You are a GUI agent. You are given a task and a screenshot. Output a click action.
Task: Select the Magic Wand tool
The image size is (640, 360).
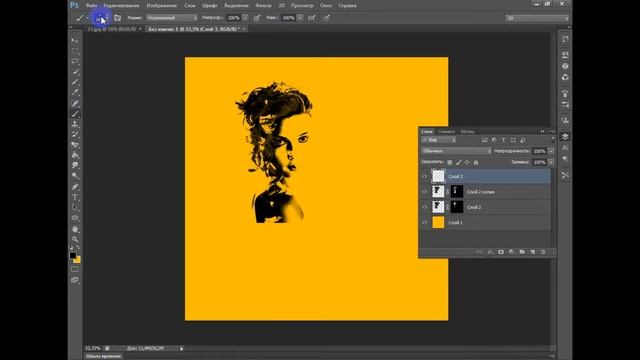pyautogui.click(x=75, y=72)
